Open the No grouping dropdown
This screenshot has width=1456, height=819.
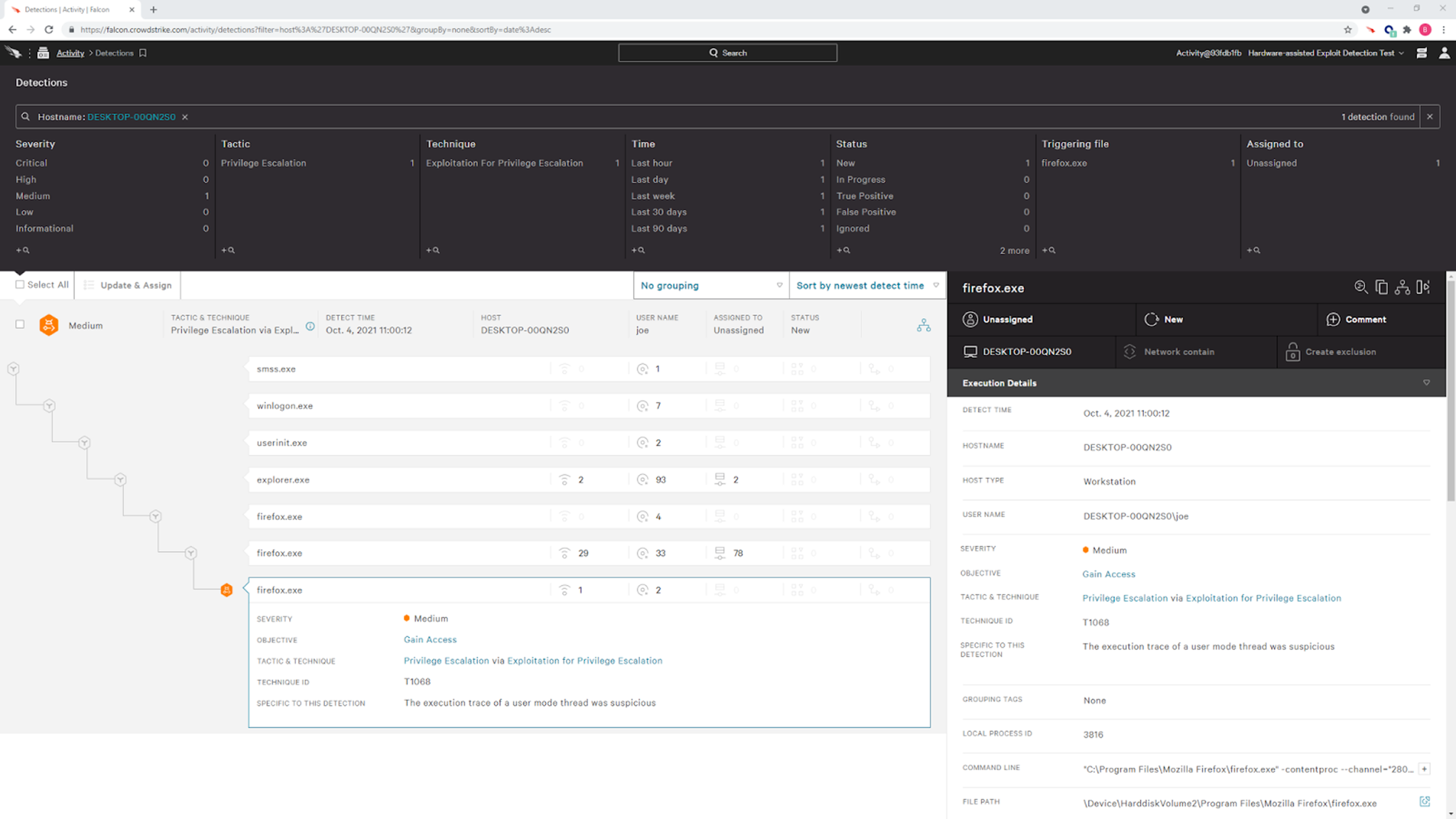pyautogui.click(x=711, y=286)
